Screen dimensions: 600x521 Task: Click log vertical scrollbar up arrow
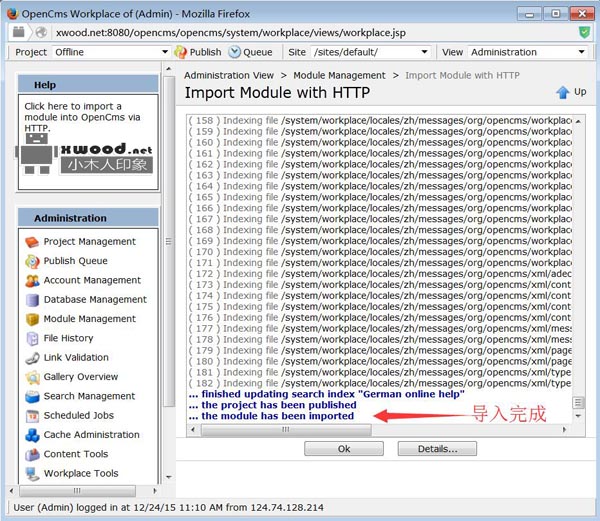coord(578,121)
